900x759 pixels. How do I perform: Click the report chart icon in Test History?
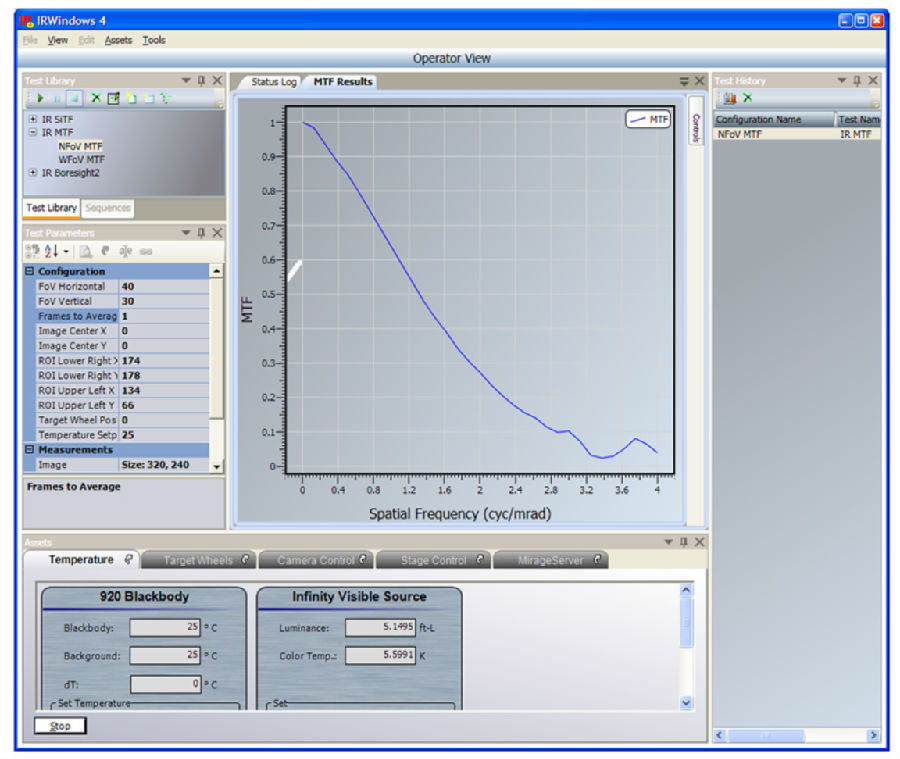(x=730, y=98)
